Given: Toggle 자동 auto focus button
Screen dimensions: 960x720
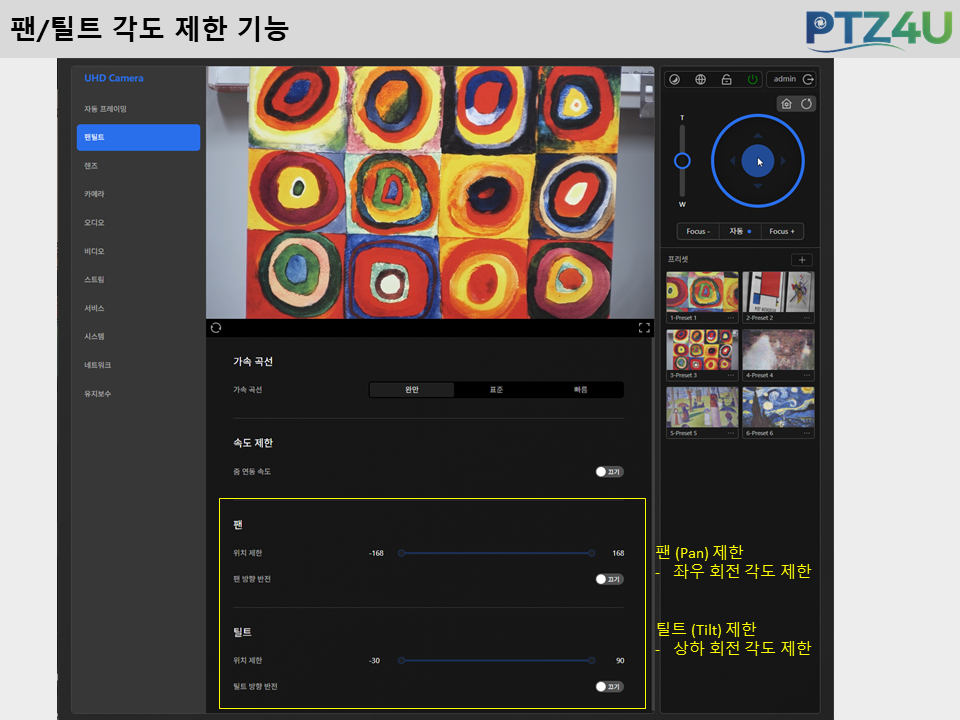Looking at the screenshot, I should click(740, 231).
